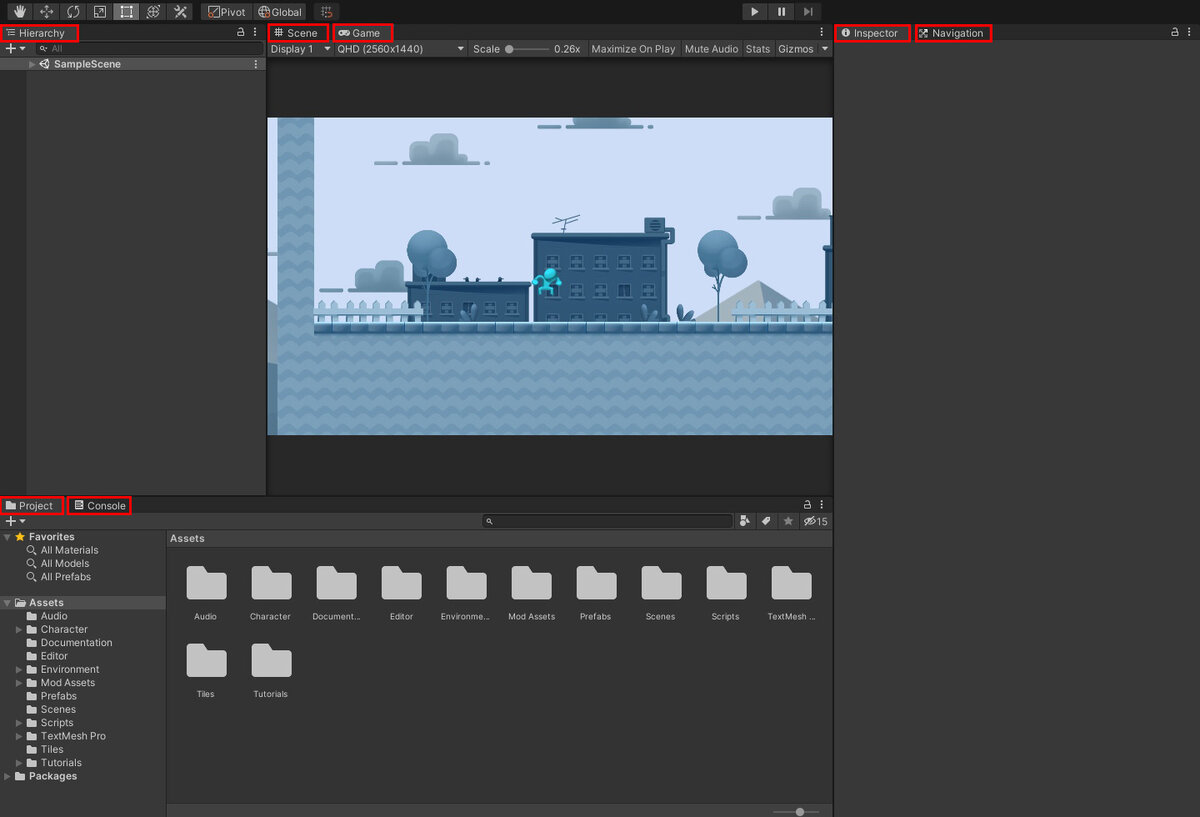Select the Rotate tool
Image resolution: width=1200 pixels, height=817 pixels.
[x=73, y=12]
